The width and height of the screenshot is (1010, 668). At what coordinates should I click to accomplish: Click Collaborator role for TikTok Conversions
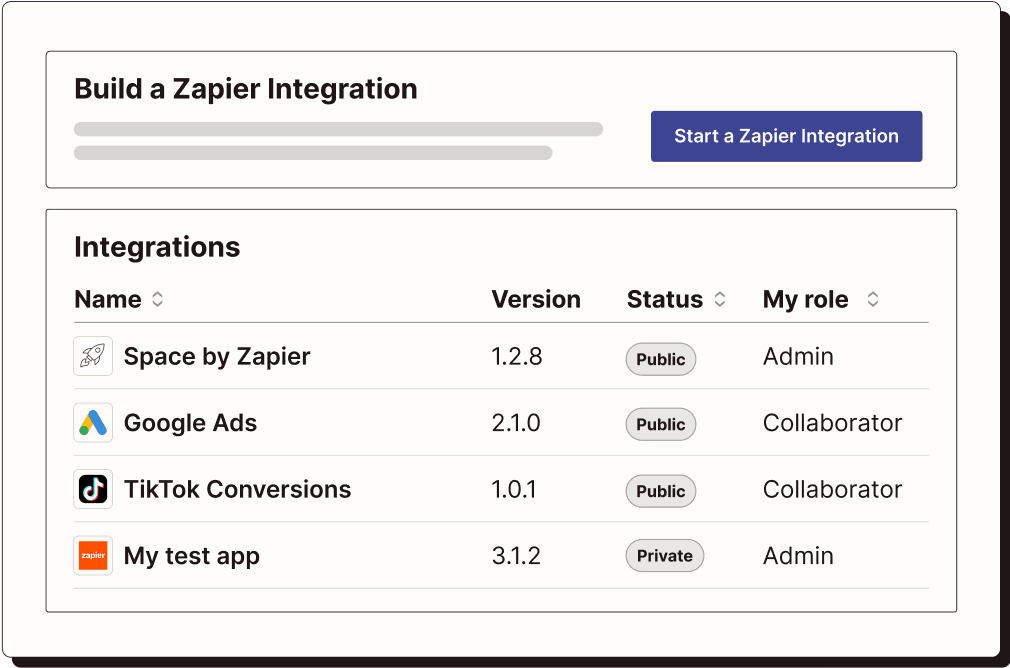pyautogui.click(x=832, y=490)
